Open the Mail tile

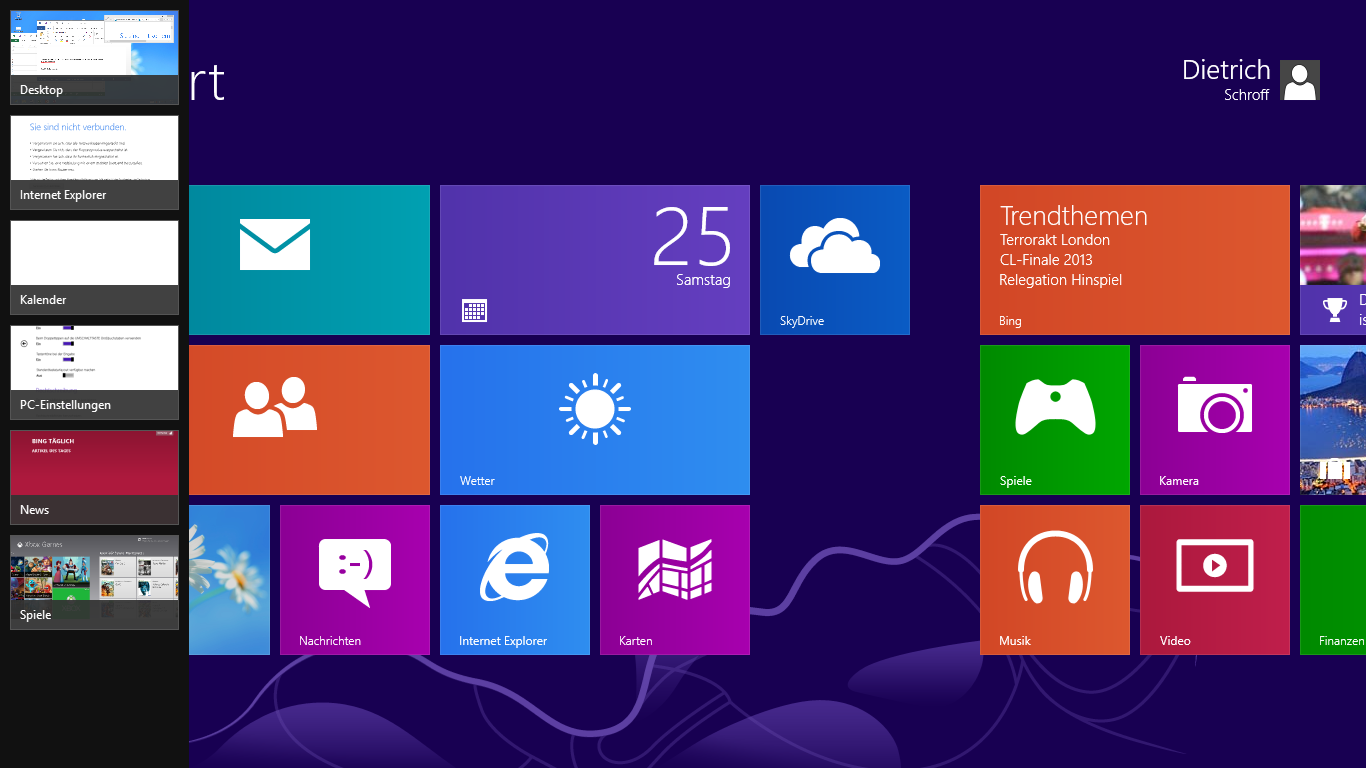(x=309, y=259)
